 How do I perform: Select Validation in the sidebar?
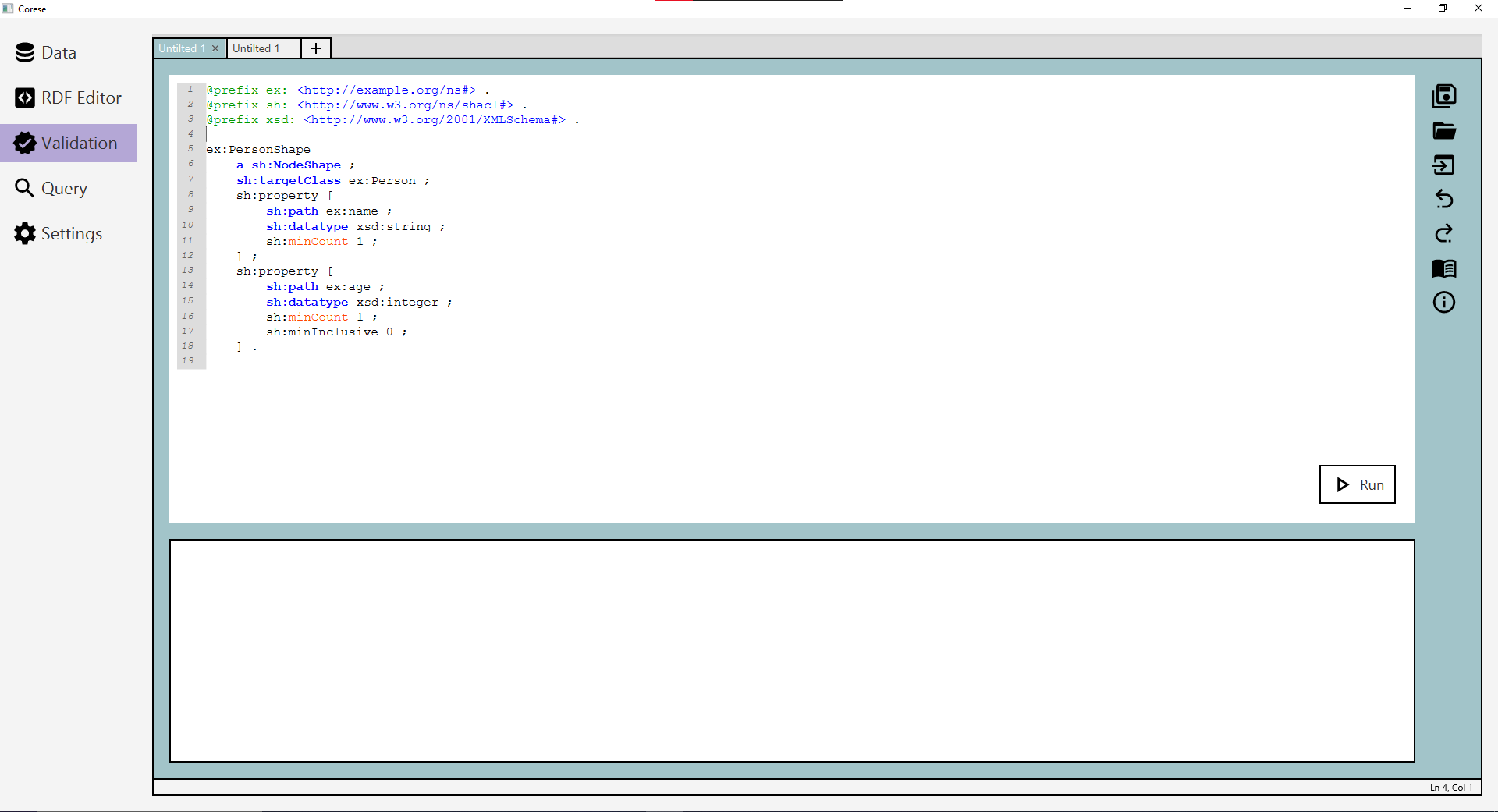click(x=79, y=144)
